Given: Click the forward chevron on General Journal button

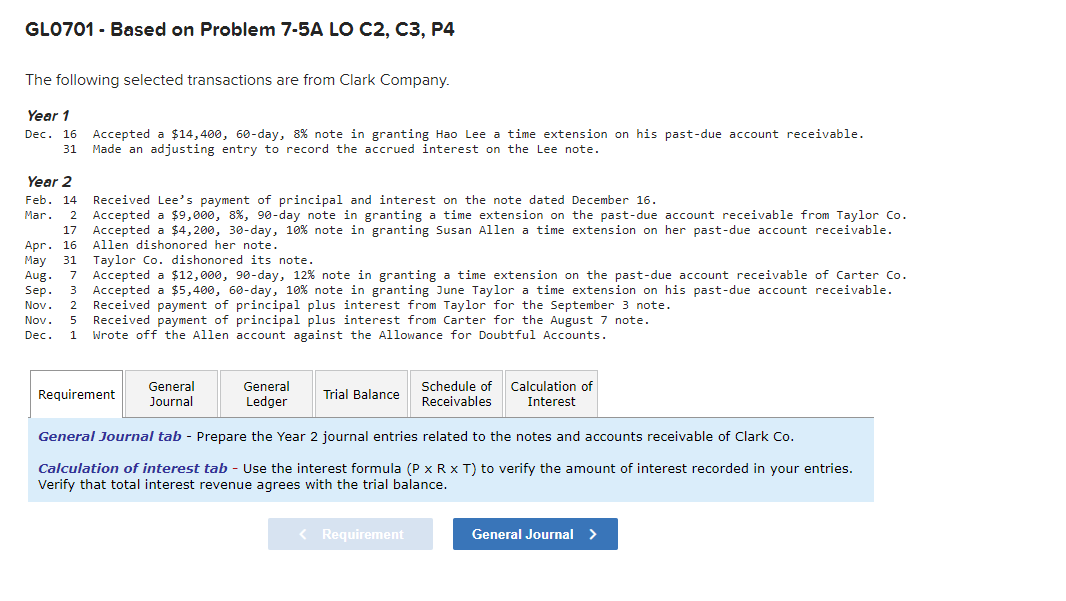Looking at the screenshot, I should 593,533.
